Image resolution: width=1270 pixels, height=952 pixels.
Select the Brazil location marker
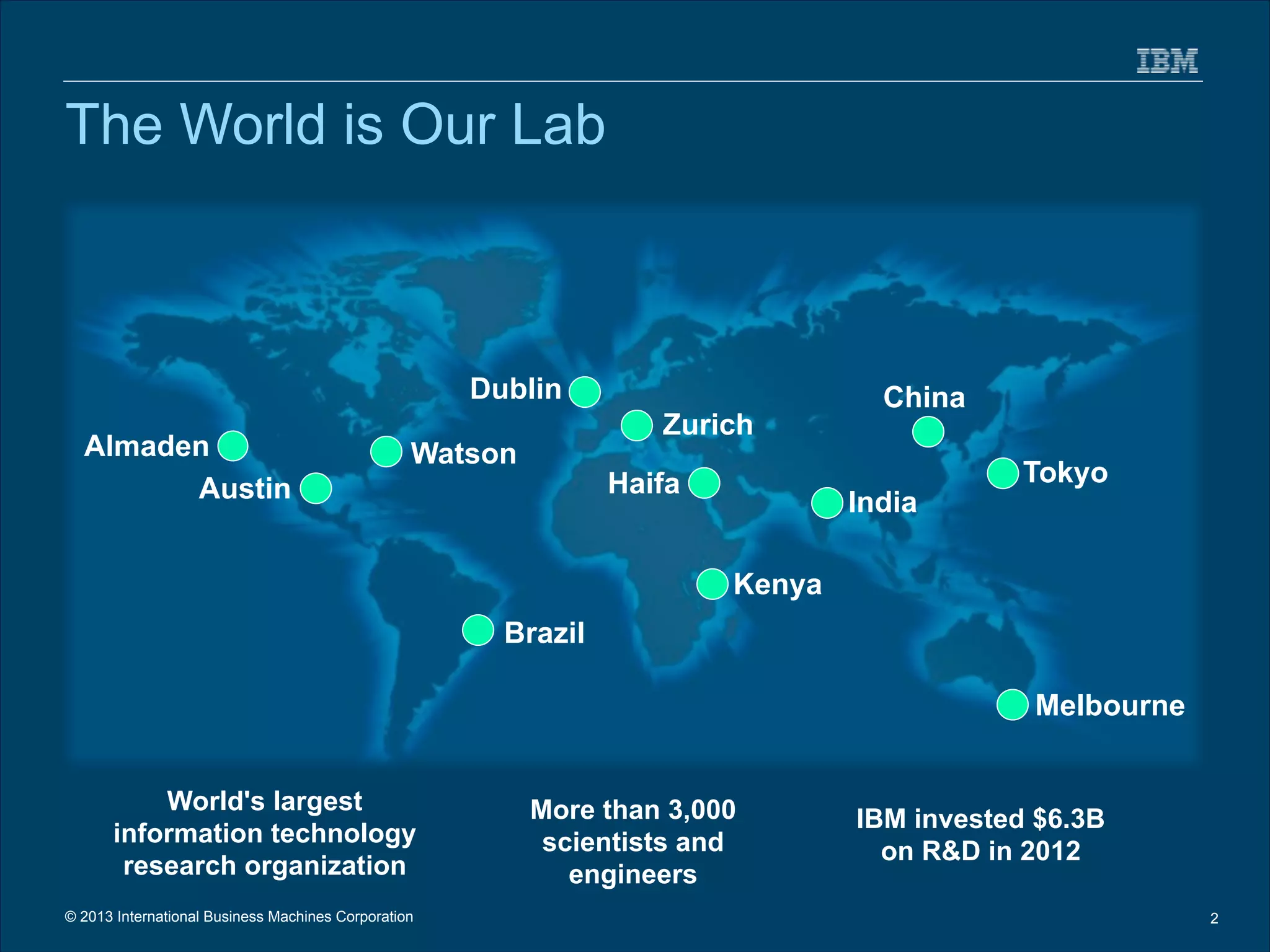pyautogui.click(x=478, y=630)
